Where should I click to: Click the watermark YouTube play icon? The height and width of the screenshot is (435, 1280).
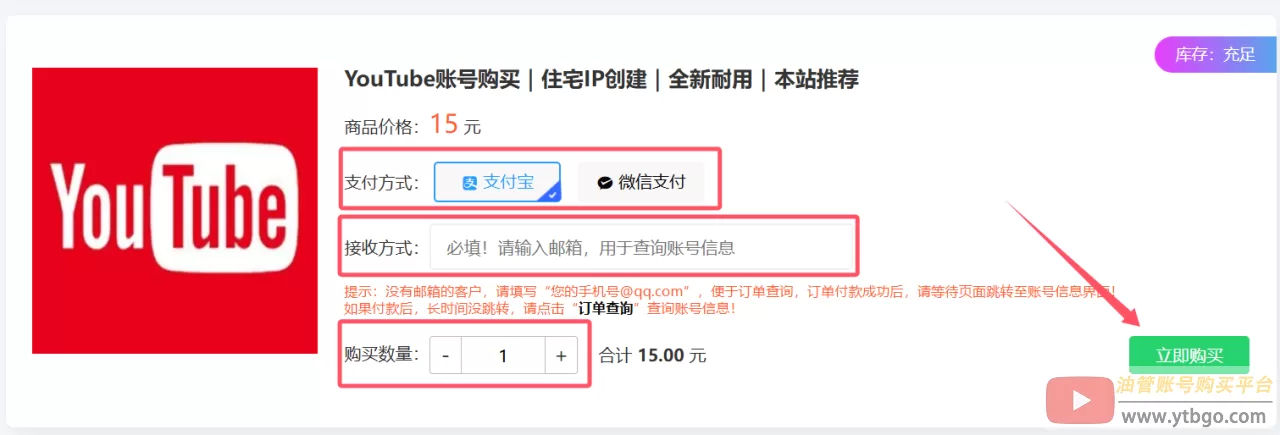pos(1080,400)
